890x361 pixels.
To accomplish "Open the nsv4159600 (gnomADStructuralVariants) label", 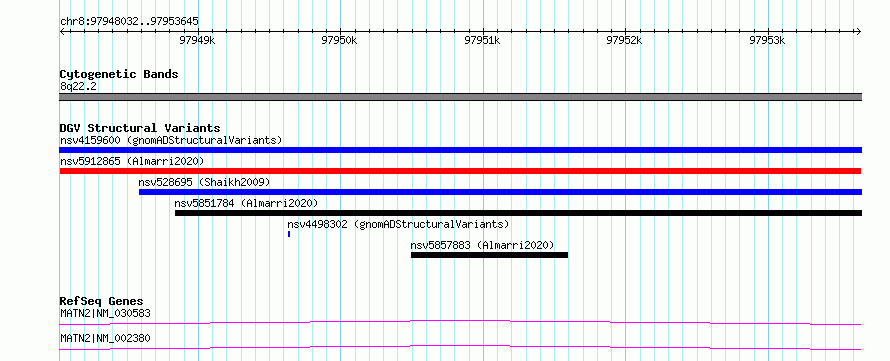I will (171, 140).
